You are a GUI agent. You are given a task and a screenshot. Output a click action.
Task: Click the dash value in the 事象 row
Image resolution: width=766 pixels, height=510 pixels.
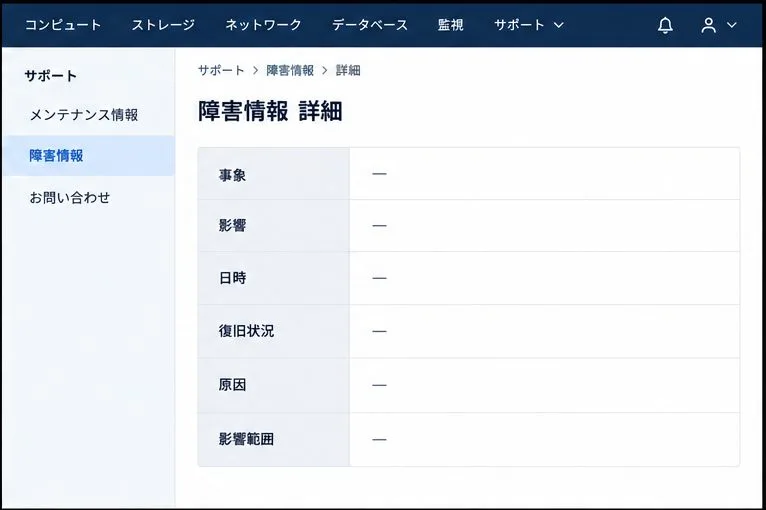click(379, 174)
